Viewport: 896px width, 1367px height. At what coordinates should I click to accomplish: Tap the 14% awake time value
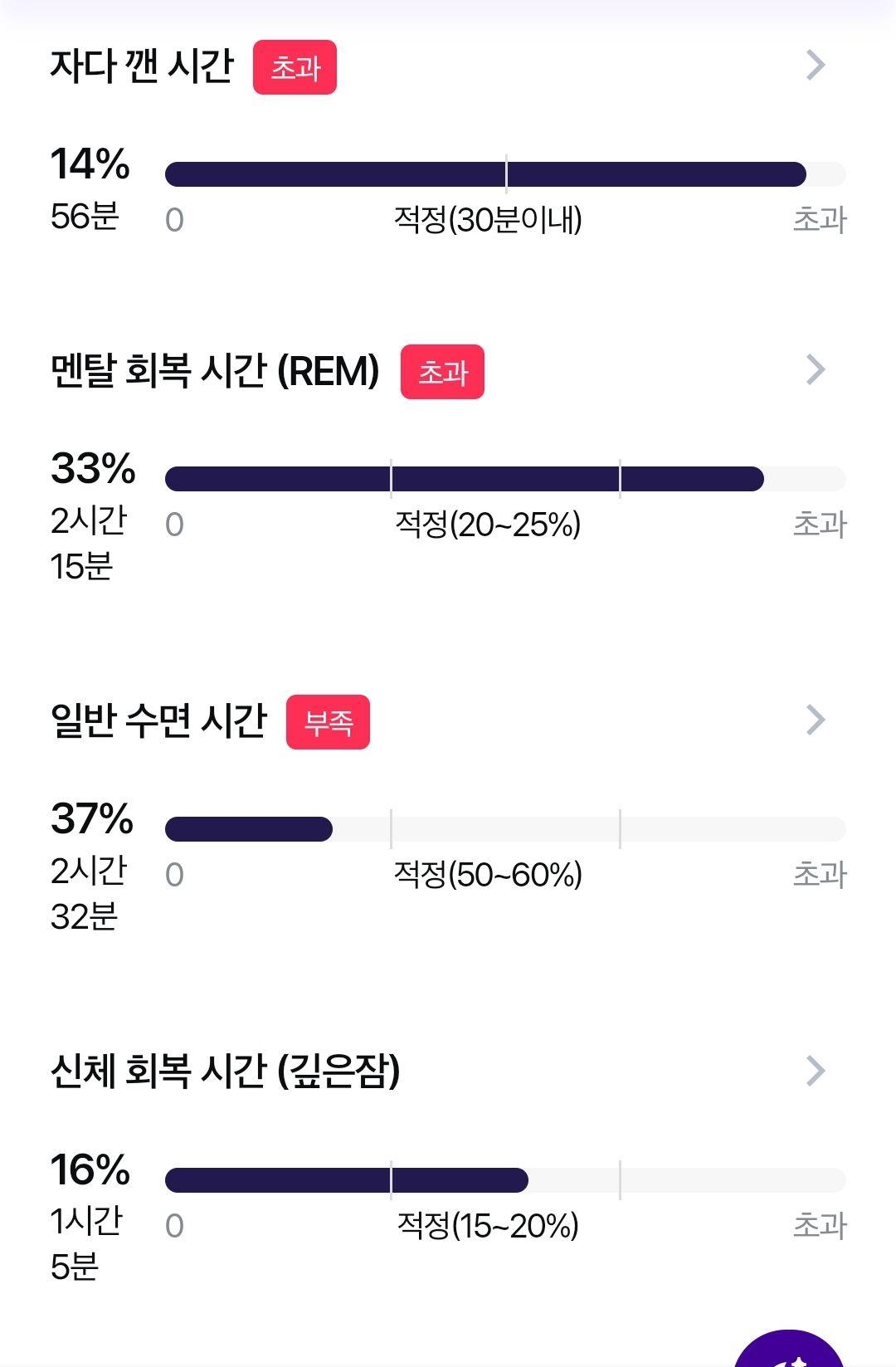tap(90, 164)
